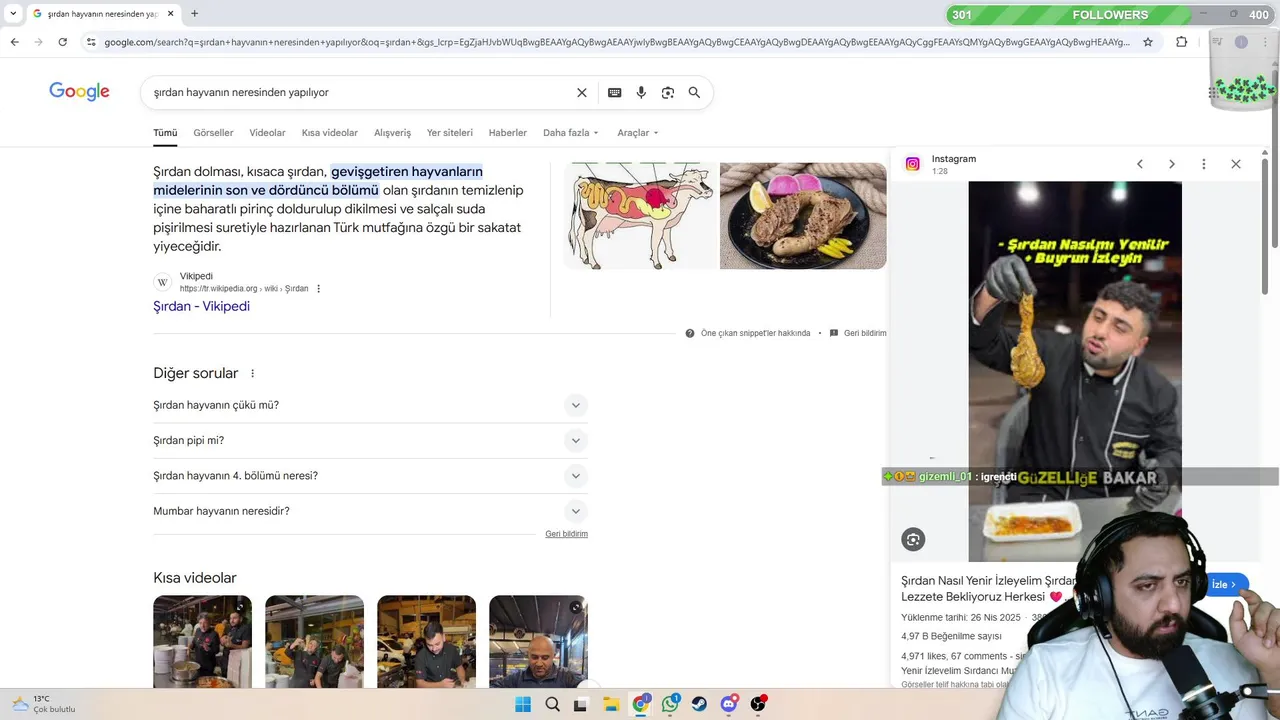The image size is (1280, 720).
Task: Open Task View on the taskbar
Action: tap(581, 704)
